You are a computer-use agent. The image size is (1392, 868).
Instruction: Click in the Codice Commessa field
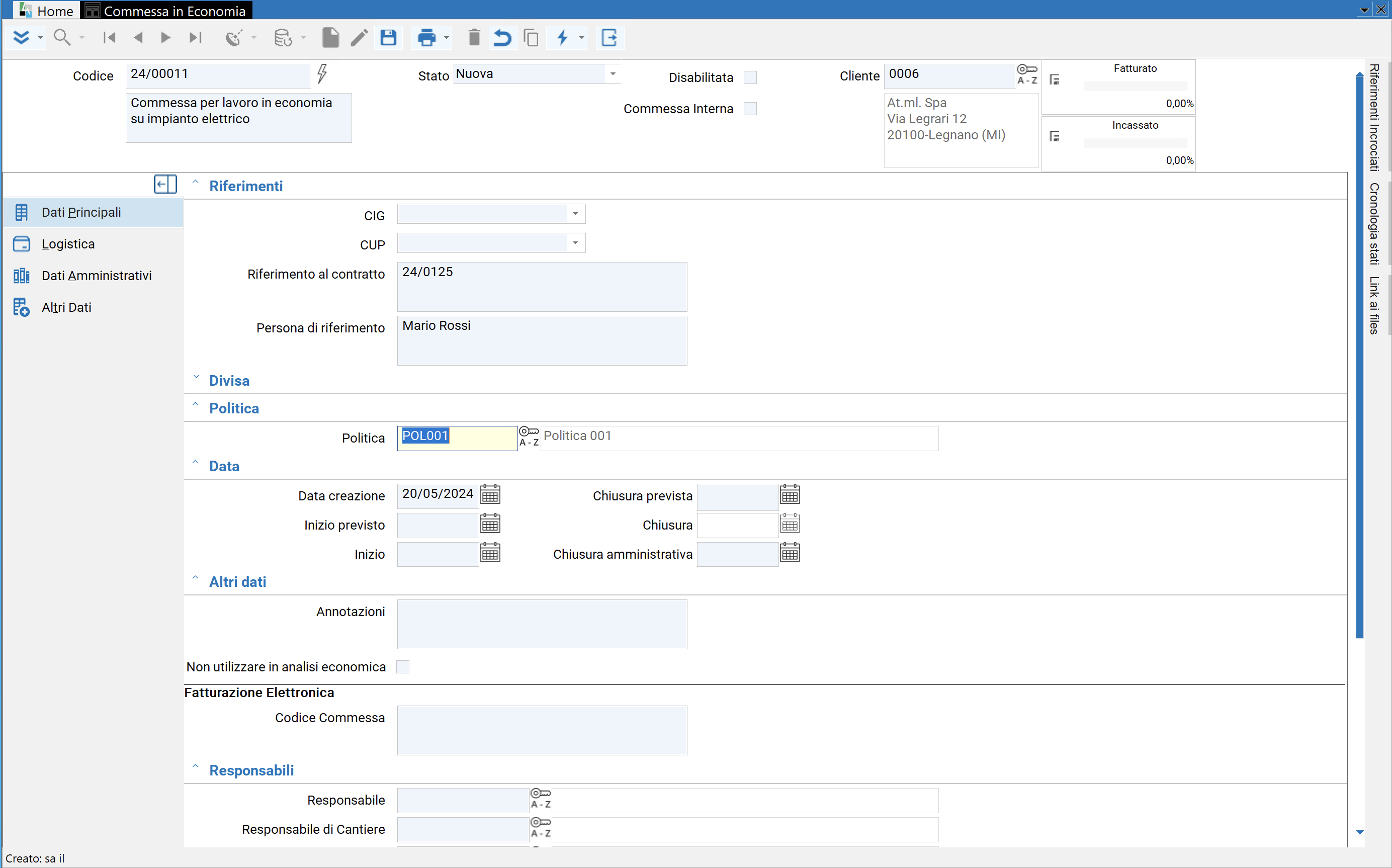(542, 730)
